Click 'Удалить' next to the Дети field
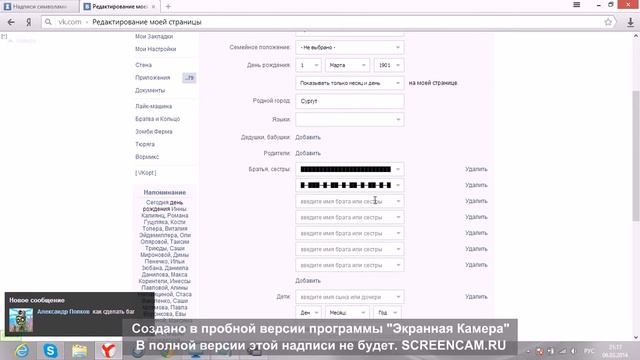The image size is (640, 360). [x=476, y=297]
